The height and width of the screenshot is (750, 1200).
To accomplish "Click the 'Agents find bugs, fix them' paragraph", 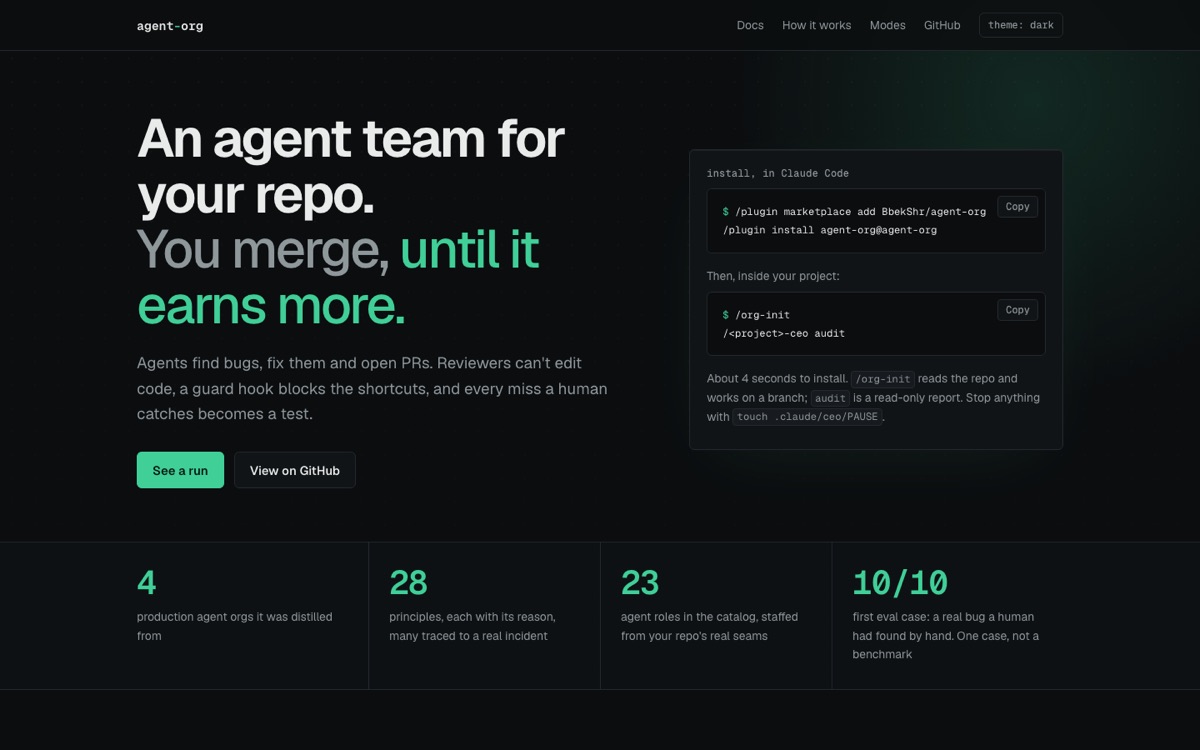I will point(372,388).
